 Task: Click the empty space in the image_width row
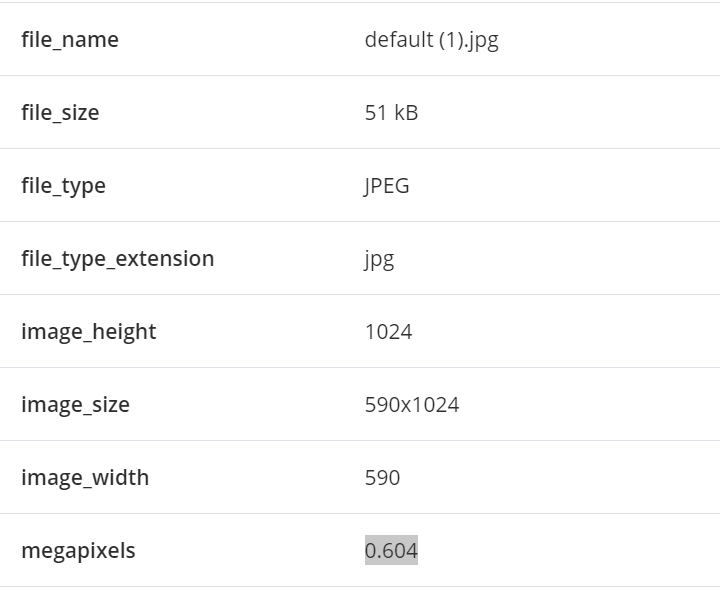coord(580,478)
